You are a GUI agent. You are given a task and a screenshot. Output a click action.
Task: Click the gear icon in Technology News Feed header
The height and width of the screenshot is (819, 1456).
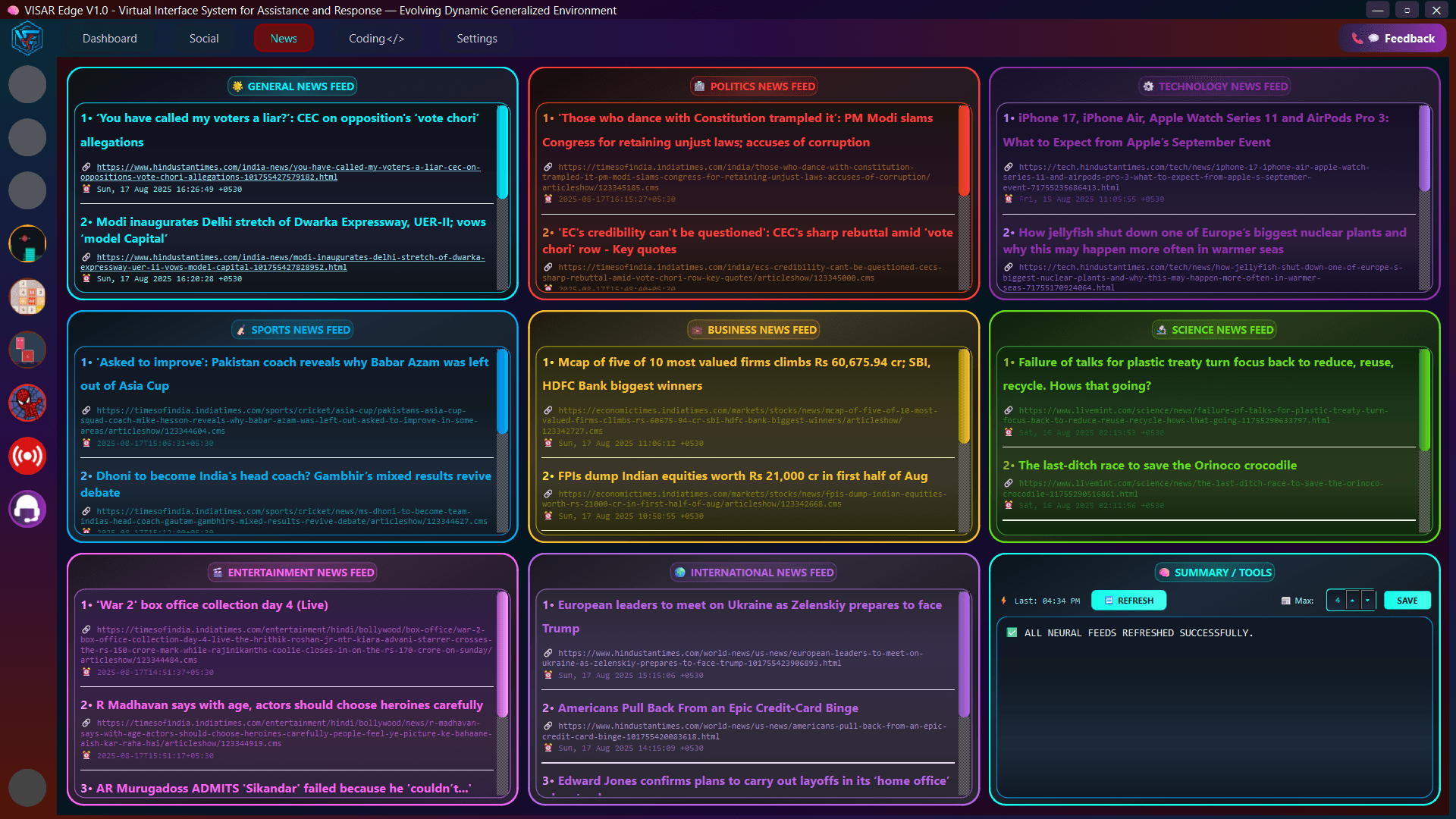pyautogui.click(x=1149, y=86)
